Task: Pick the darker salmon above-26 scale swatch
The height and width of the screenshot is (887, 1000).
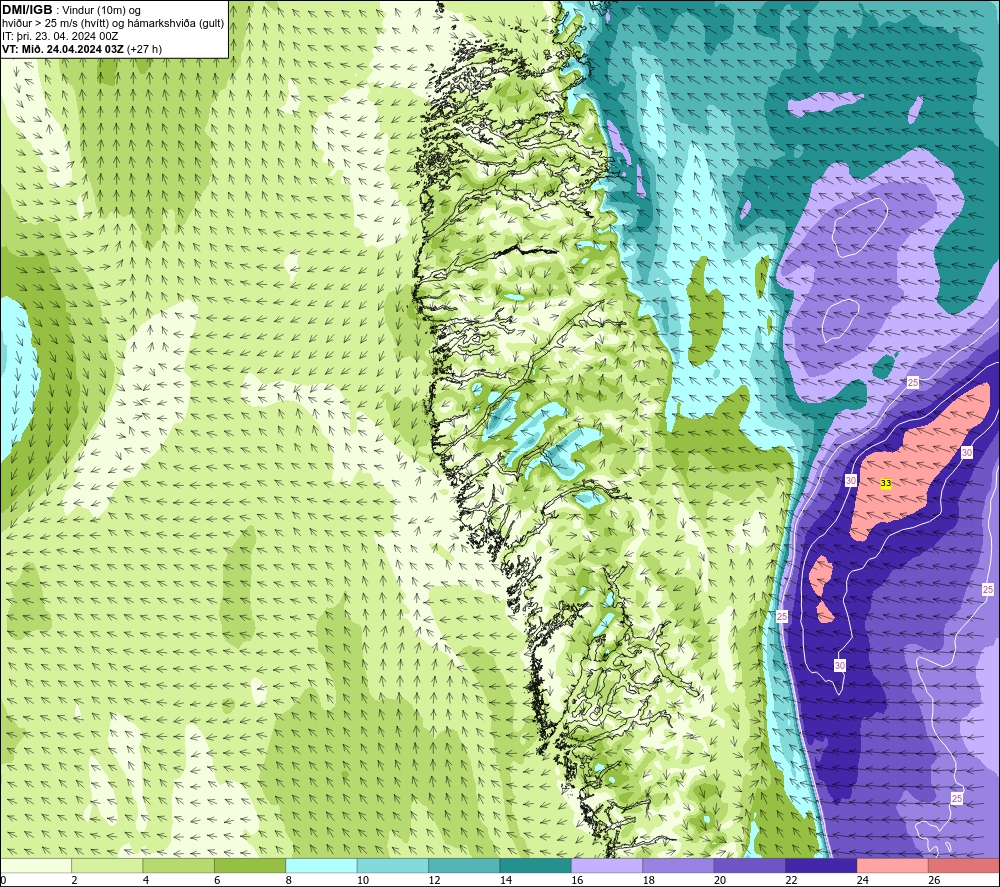Action: 964,865
